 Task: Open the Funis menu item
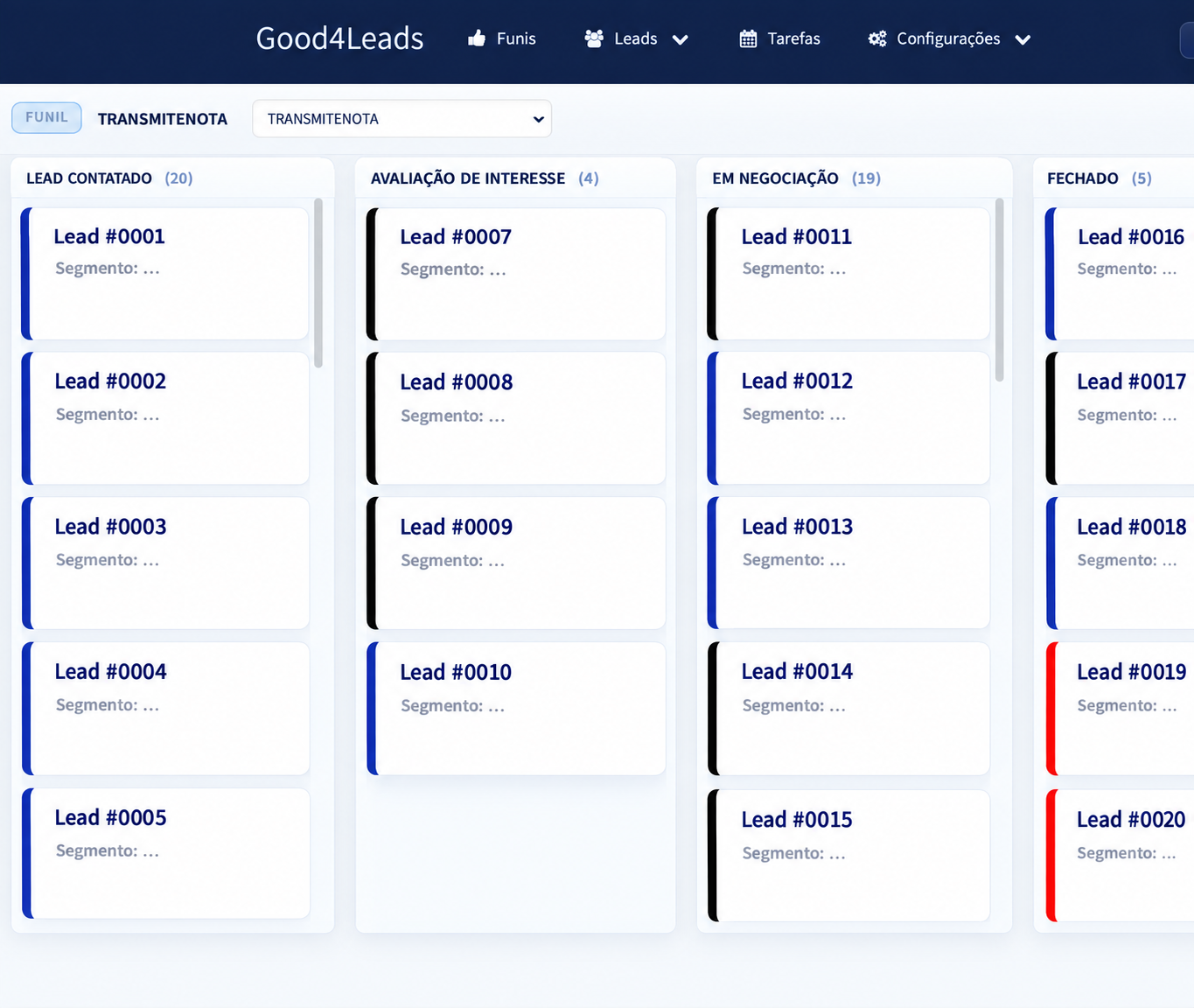[502, 38]
